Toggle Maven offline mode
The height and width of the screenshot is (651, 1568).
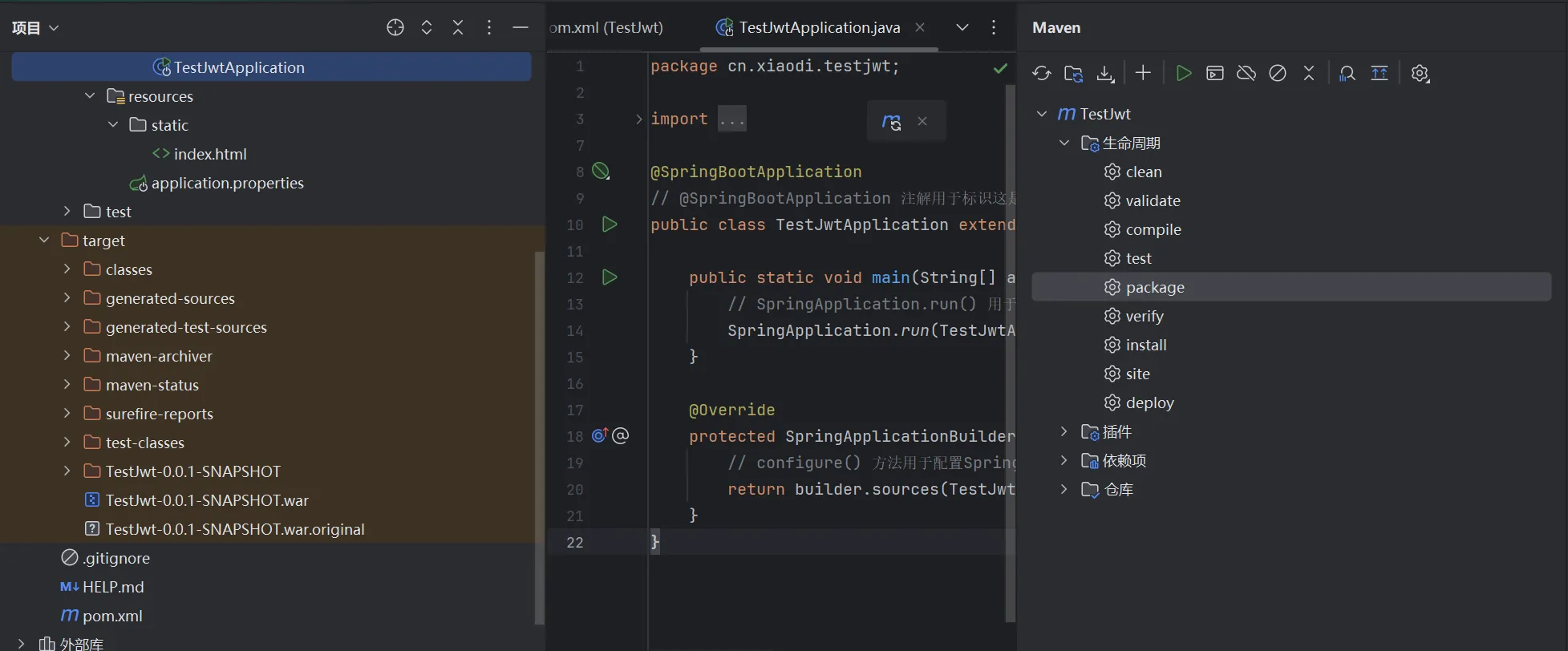click(1246, 74)
